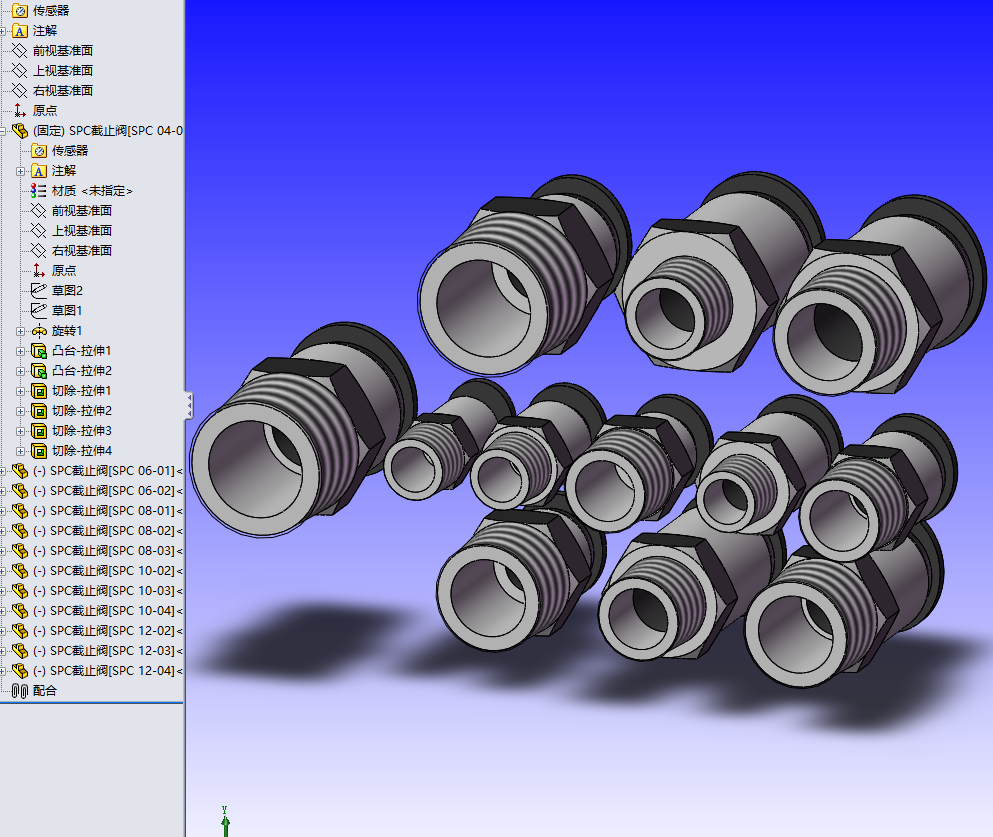The width and height of the screenshot is (993, 837).
Task: Click the SPC 10-03 component icon
Action: pyautogui.click(x=20, y=591)
